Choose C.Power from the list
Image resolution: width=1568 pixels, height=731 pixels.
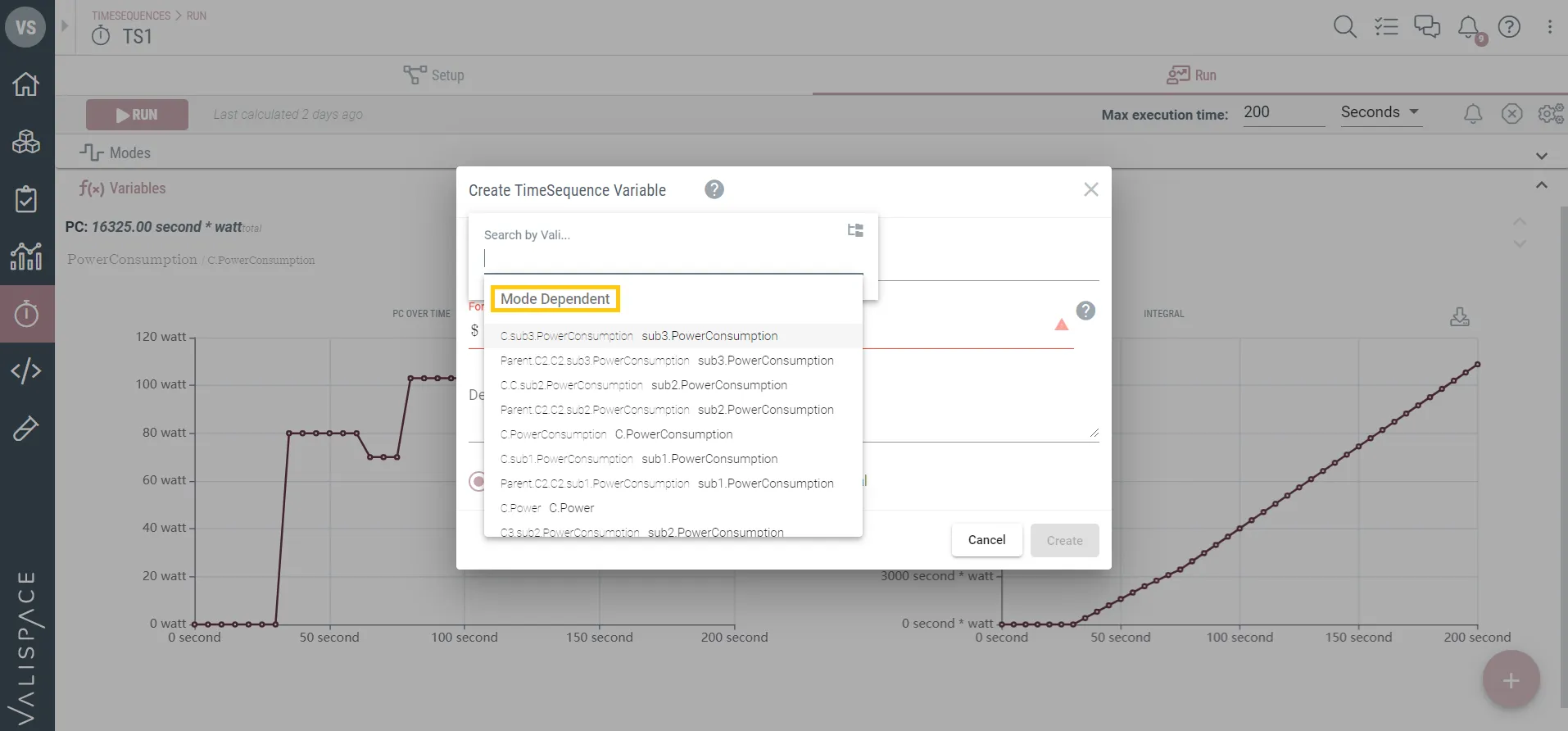point(673,508)
